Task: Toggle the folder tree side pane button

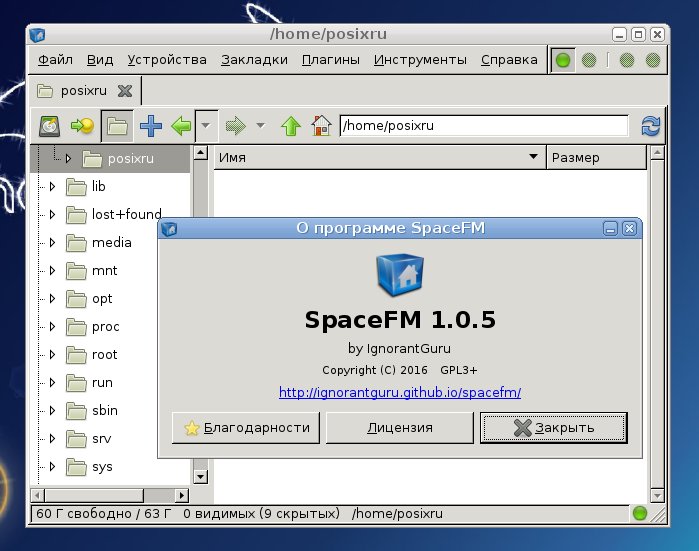Action: [117, 126]
